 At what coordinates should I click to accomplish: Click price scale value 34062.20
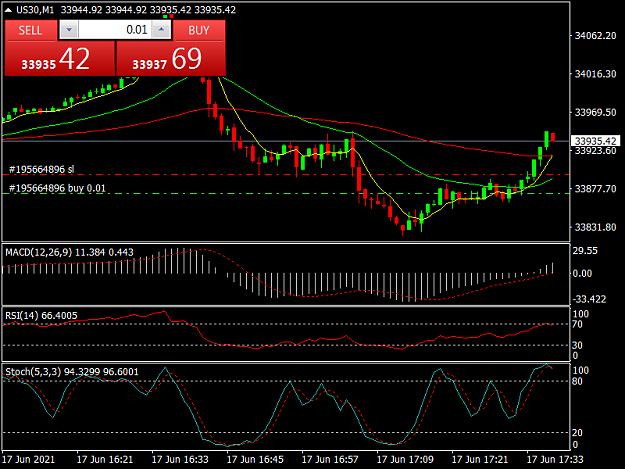pos(596,36)
